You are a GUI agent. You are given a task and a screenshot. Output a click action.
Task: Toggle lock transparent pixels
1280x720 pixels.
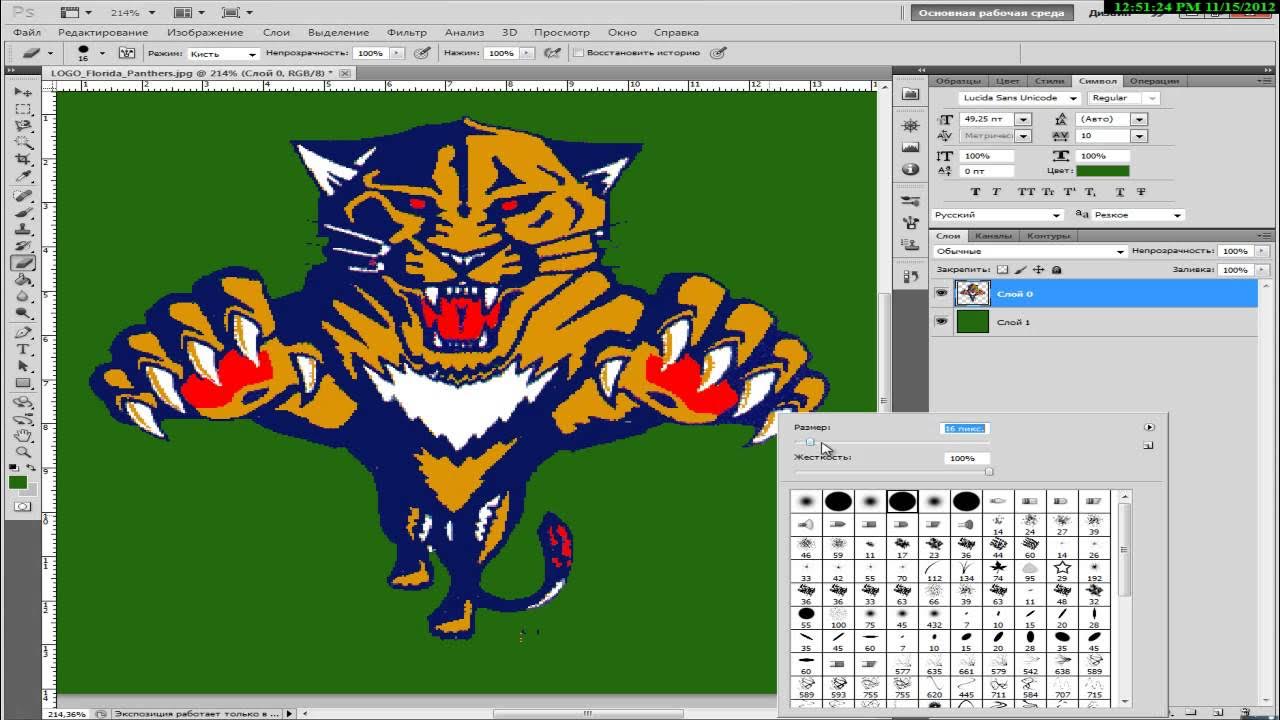point(1003,270)
